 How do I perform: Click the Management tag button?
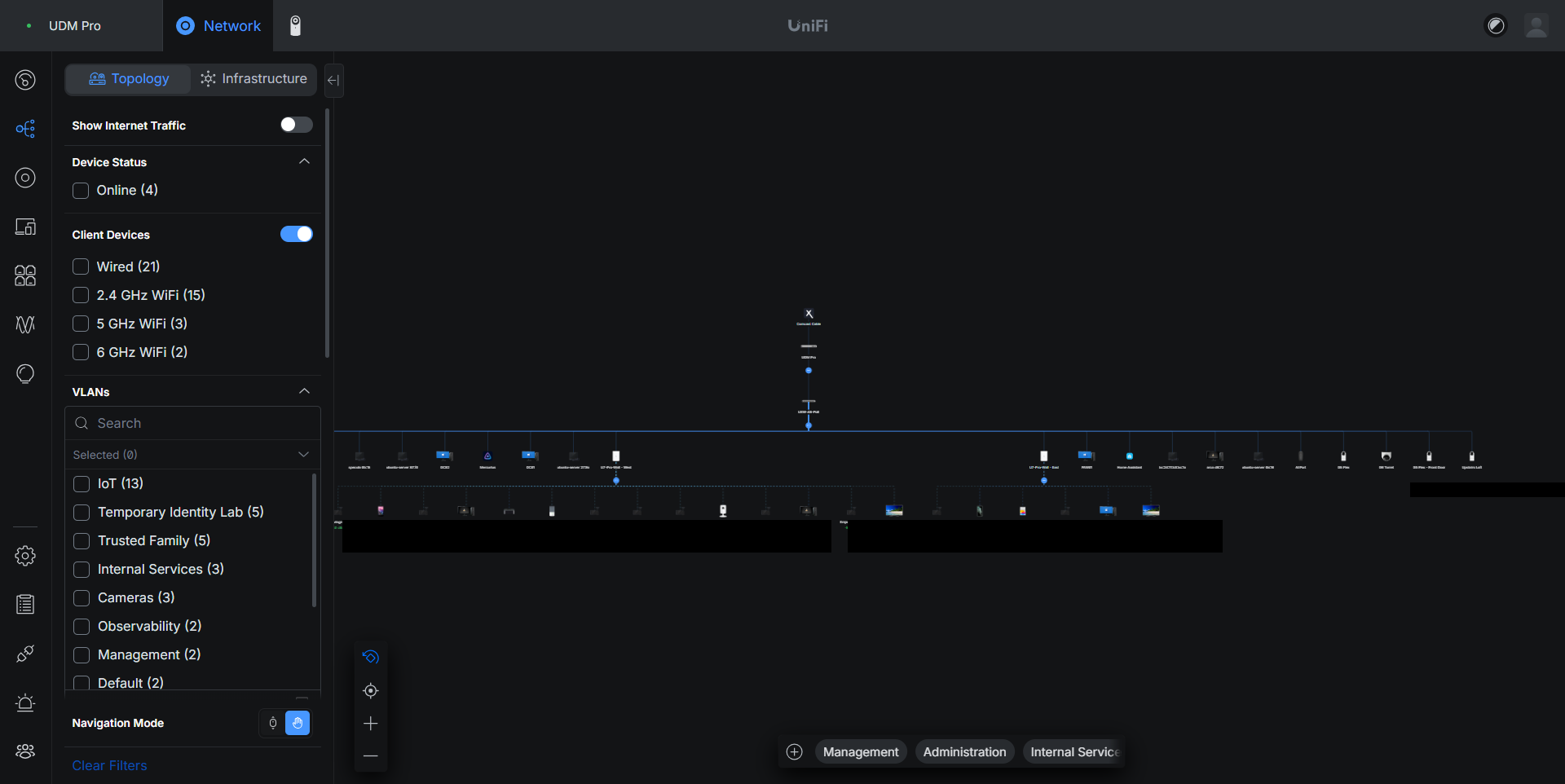861,751
